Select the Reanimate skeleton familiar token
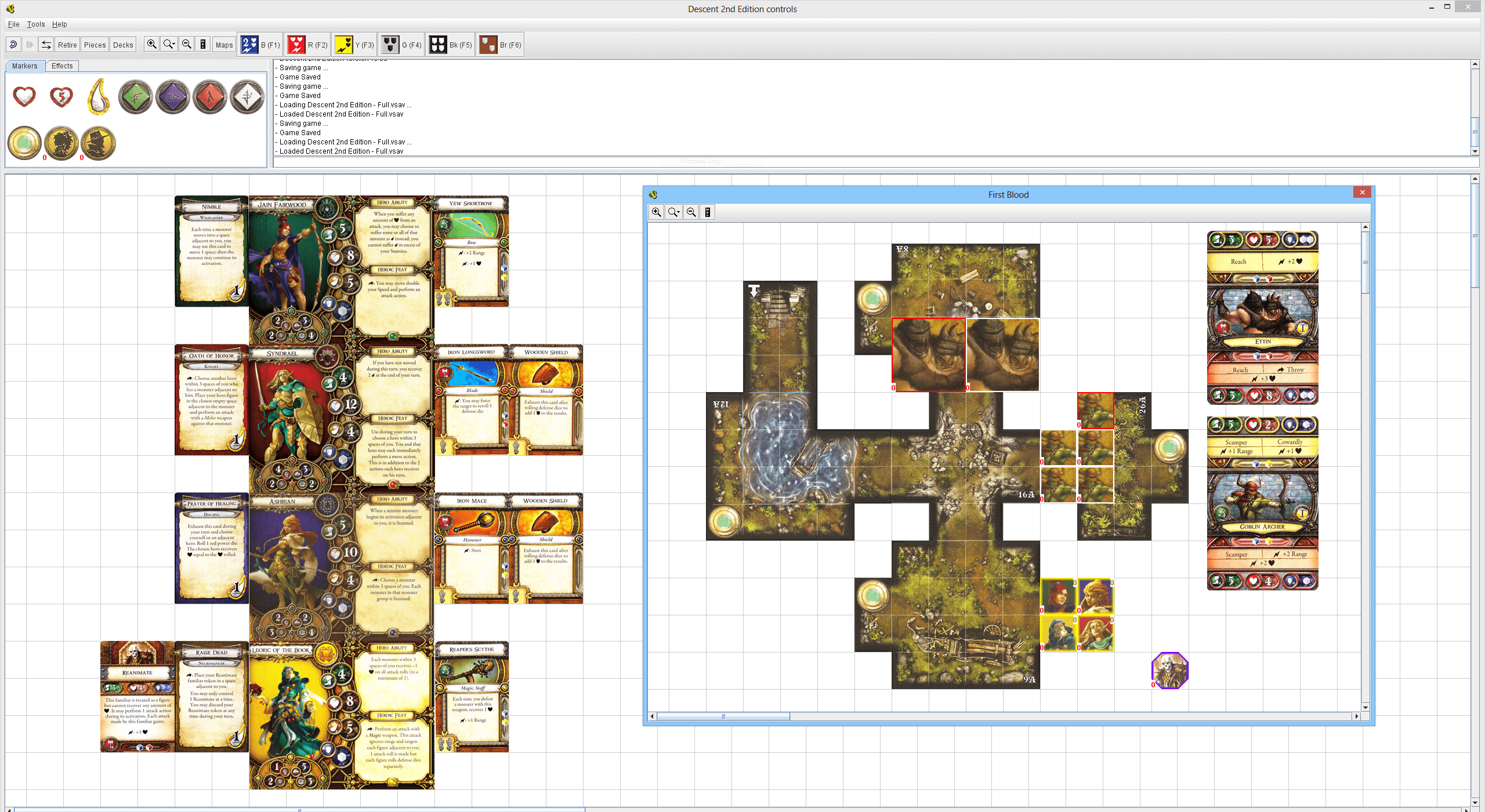This screenshot has height=812, width=1485. click(1170, 670)
